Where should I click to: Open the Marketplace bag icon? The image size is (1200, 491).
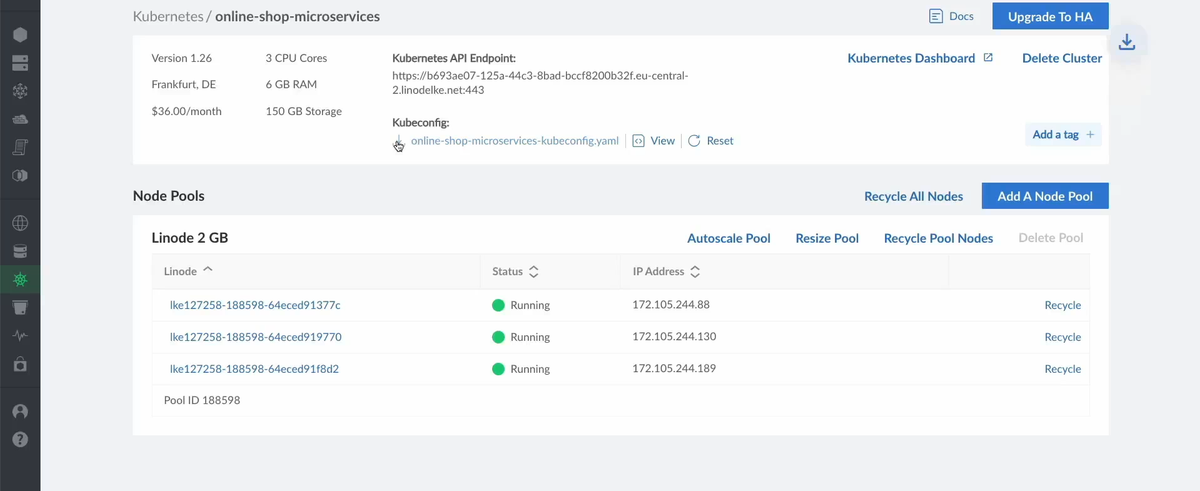20,365
